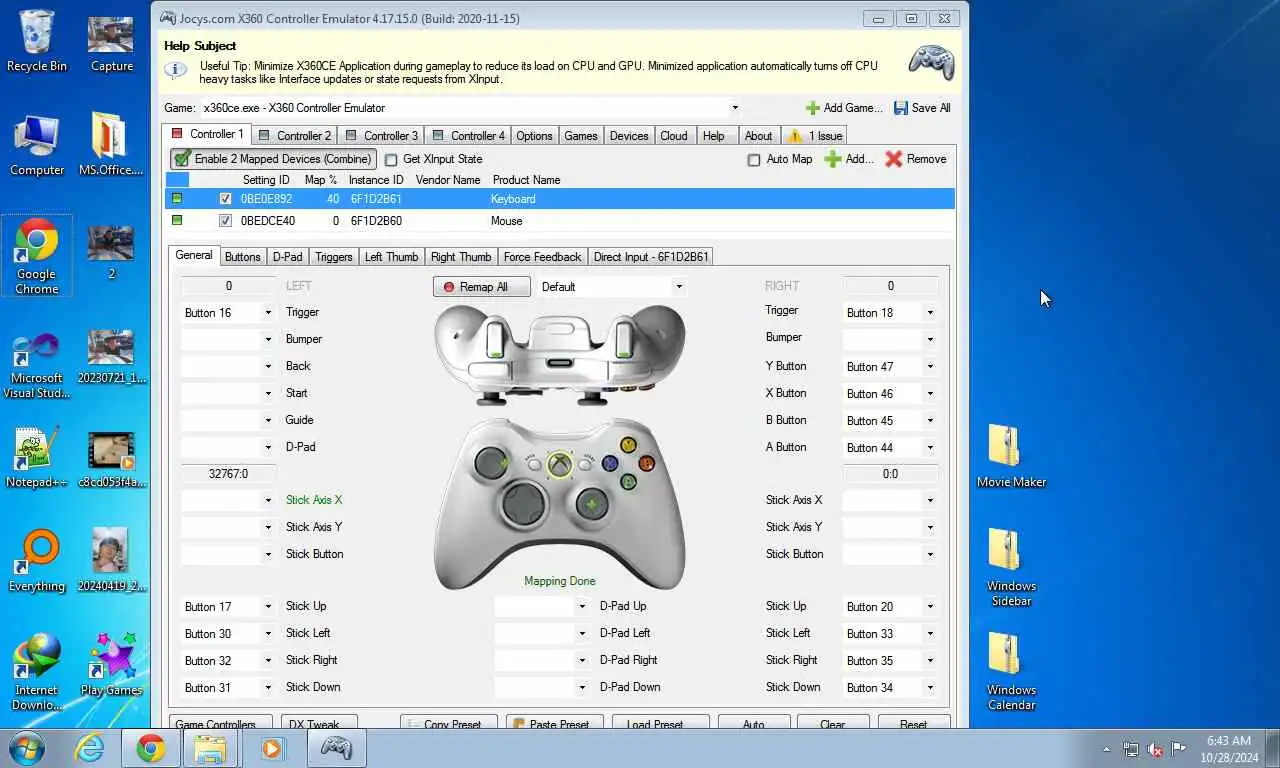Viewport: 1280px width, 768px height.
Task: Open the left Back mapping dropdown
Action: (x=268, y=366)
